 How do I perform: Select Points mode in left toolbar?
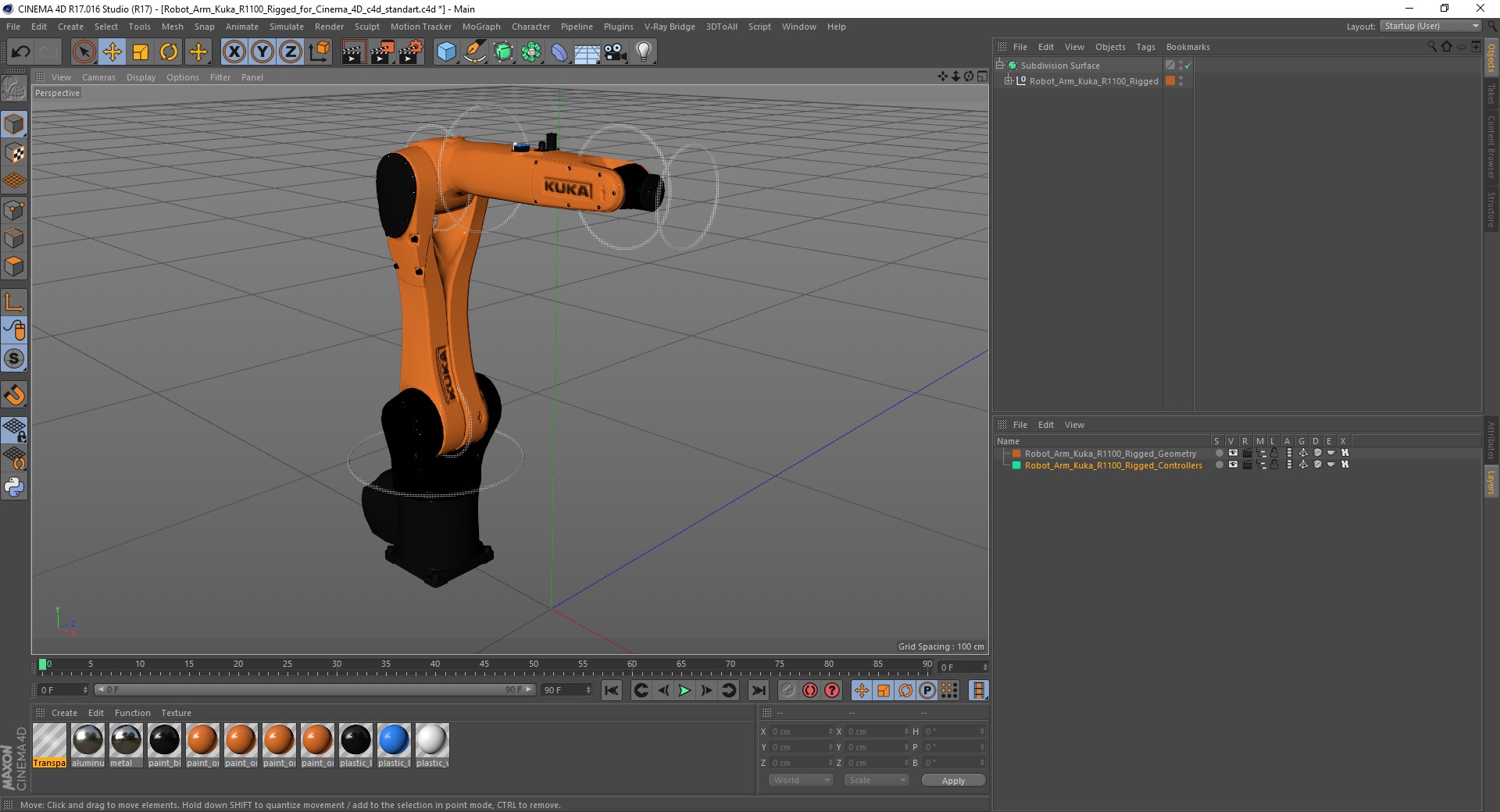(x=14, y=209)
